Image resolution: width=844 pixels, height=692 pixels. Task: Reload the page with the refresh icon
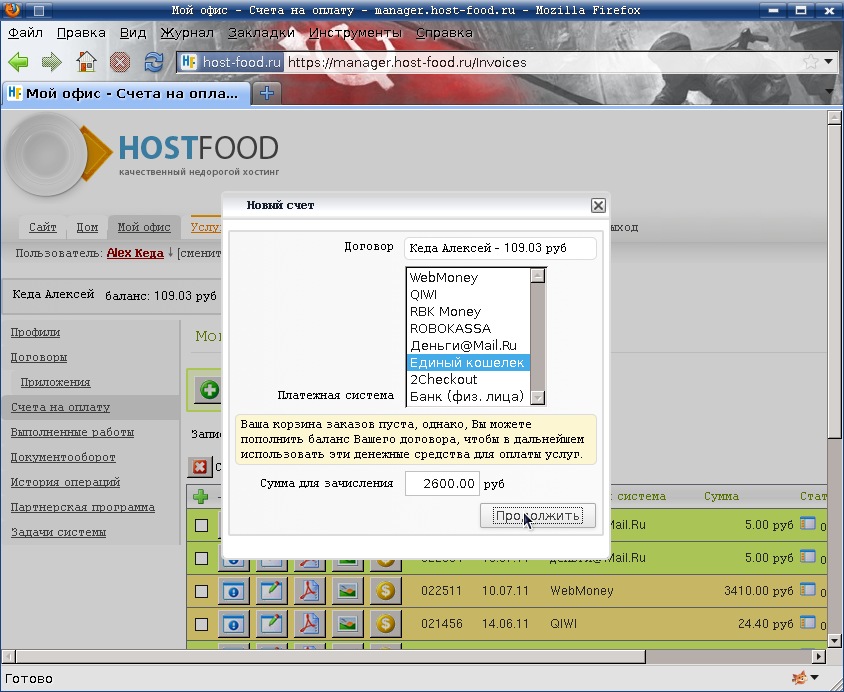click(153, 62)
